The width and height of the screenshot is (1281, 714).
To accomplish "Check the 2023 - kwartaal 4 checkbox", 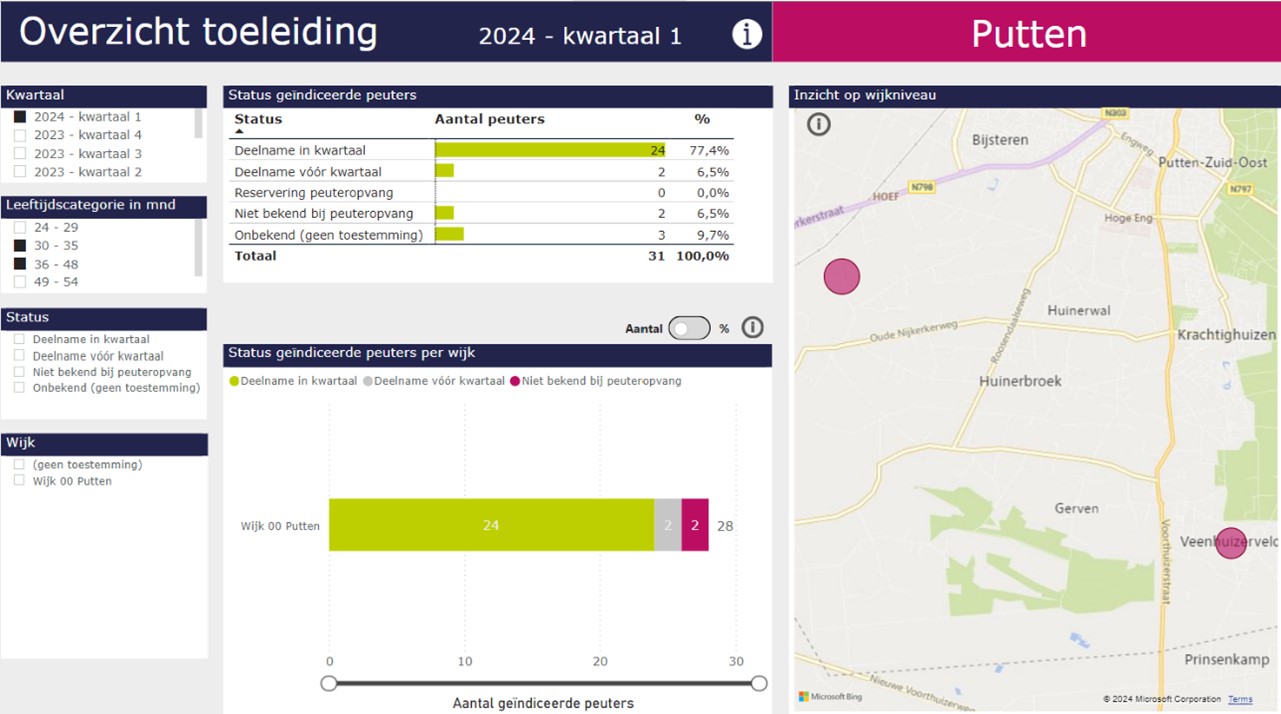I will [x=20, y=135].
